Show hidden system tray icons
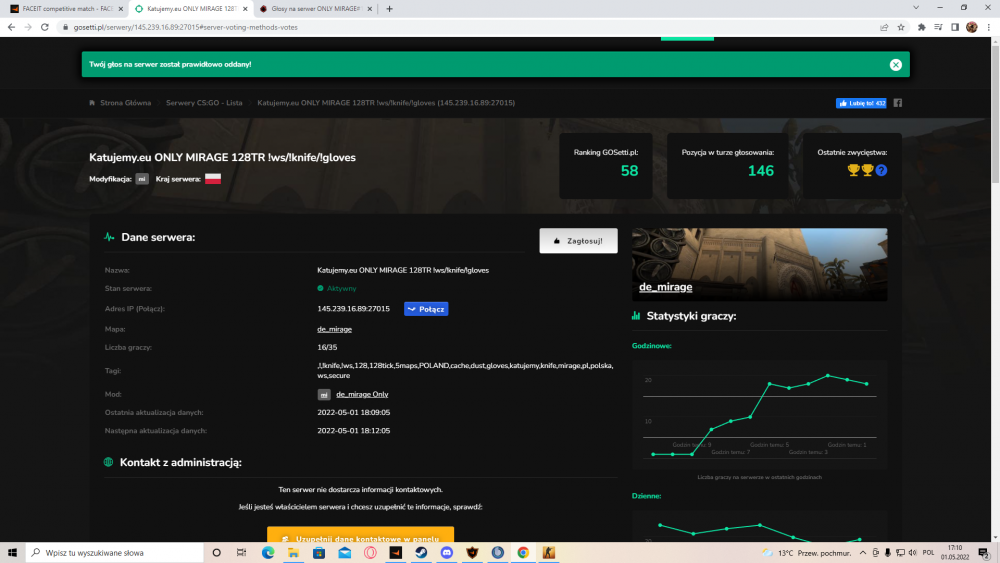Image resolution: width=1000 pixels, height=563 pixels. pyautogui.click(x=863, y=553)
